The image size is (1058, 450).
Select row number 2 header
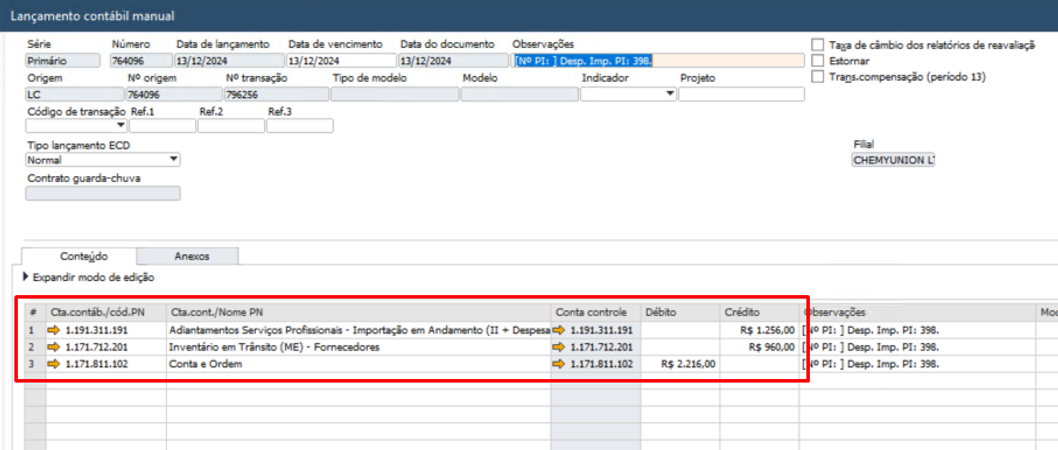[x=35, y=347]
